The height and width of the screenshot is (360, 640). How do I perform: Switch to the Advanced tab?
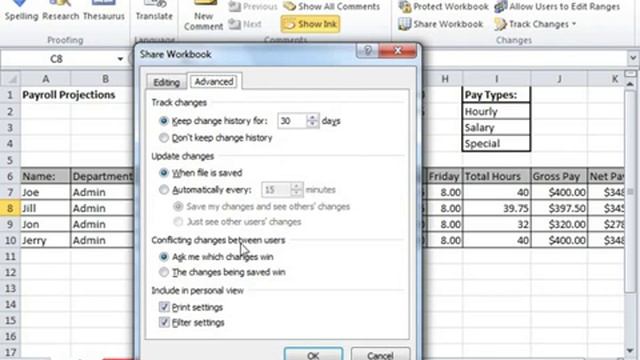[x=214, y=81]
